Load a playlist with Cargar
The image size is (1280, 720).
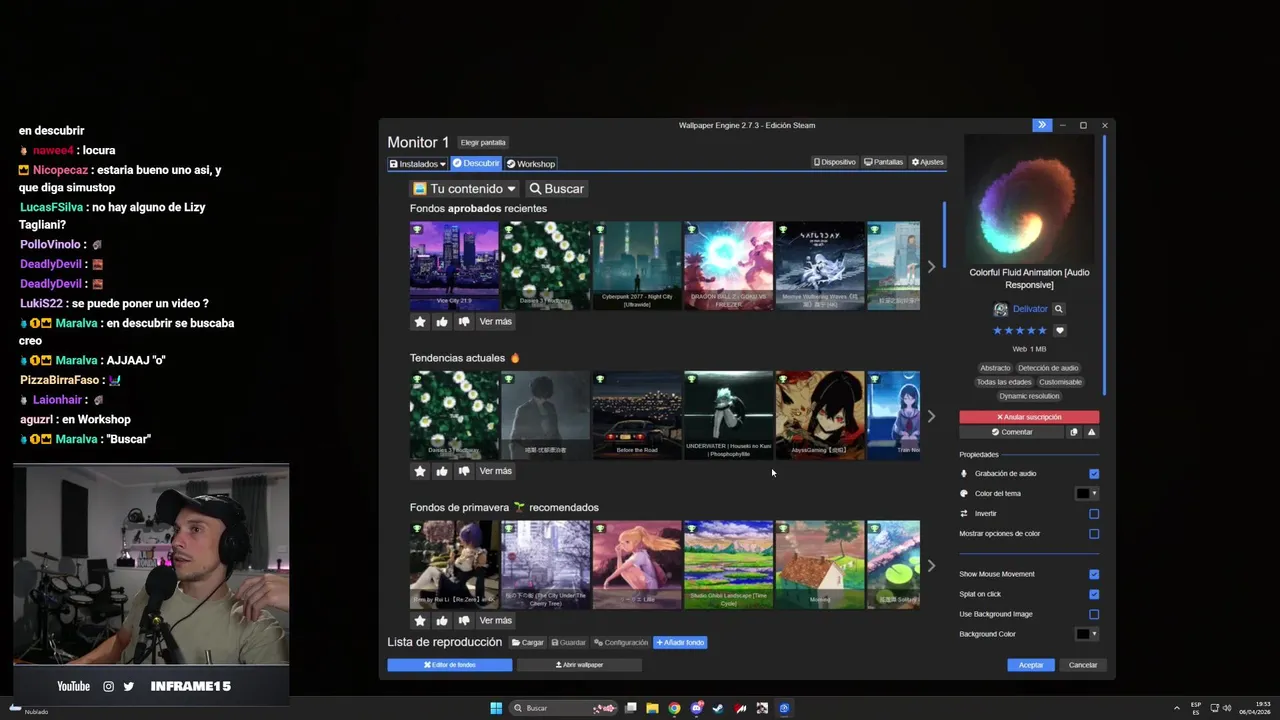[527, 643]
